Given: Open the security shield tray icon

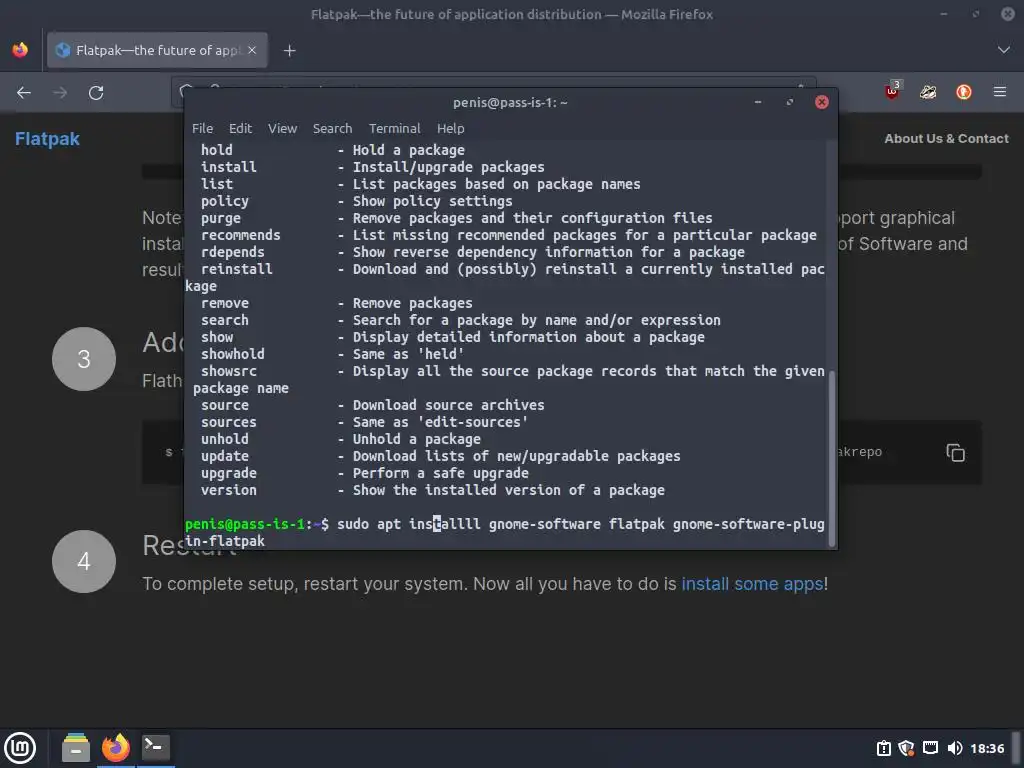Looking at the screenshot, I should 906,748.
